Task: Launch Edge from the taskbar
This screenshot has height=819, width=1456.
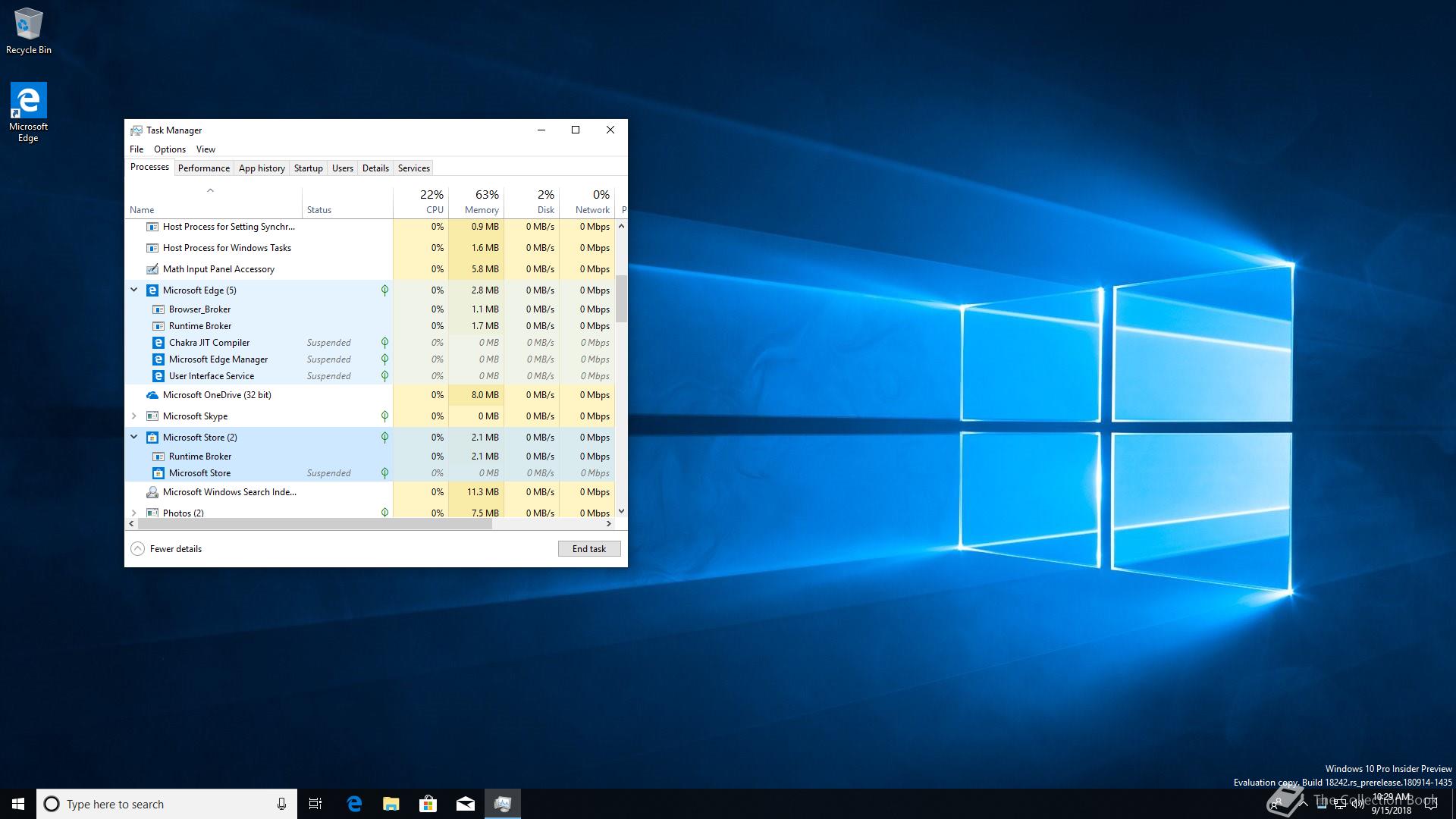Action: [354, 804]
